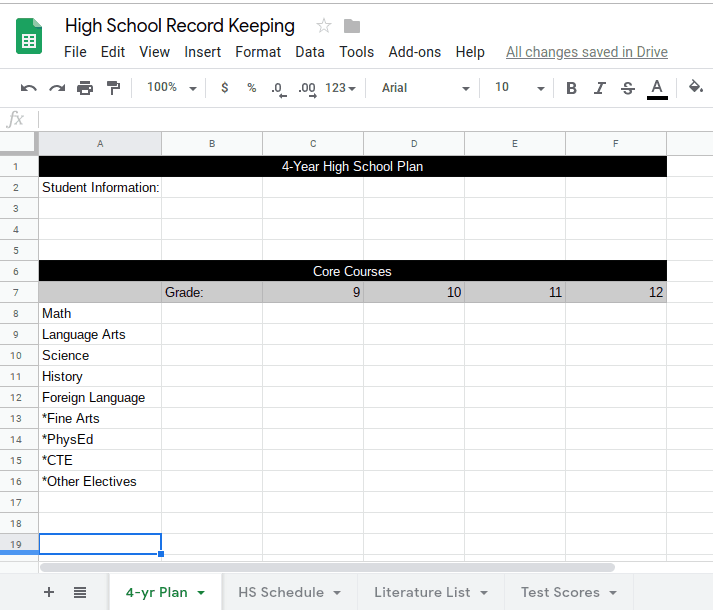Select the paint format roller icon
Image resolution: width=713 pixels, height=610 pixels.
tap(113, 88)
